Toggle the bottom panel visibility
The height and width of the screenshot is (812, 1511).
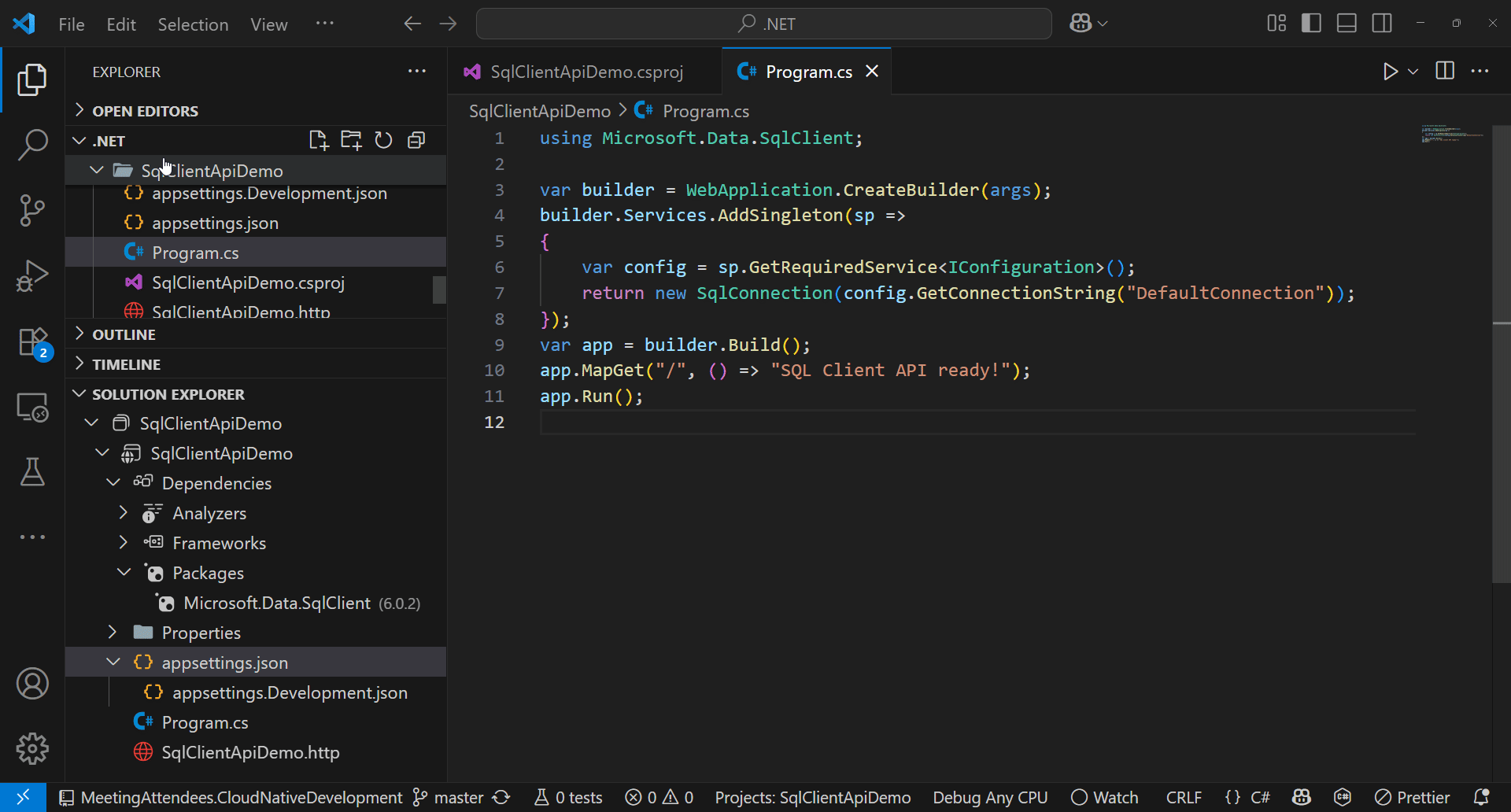pos(1347,24)
